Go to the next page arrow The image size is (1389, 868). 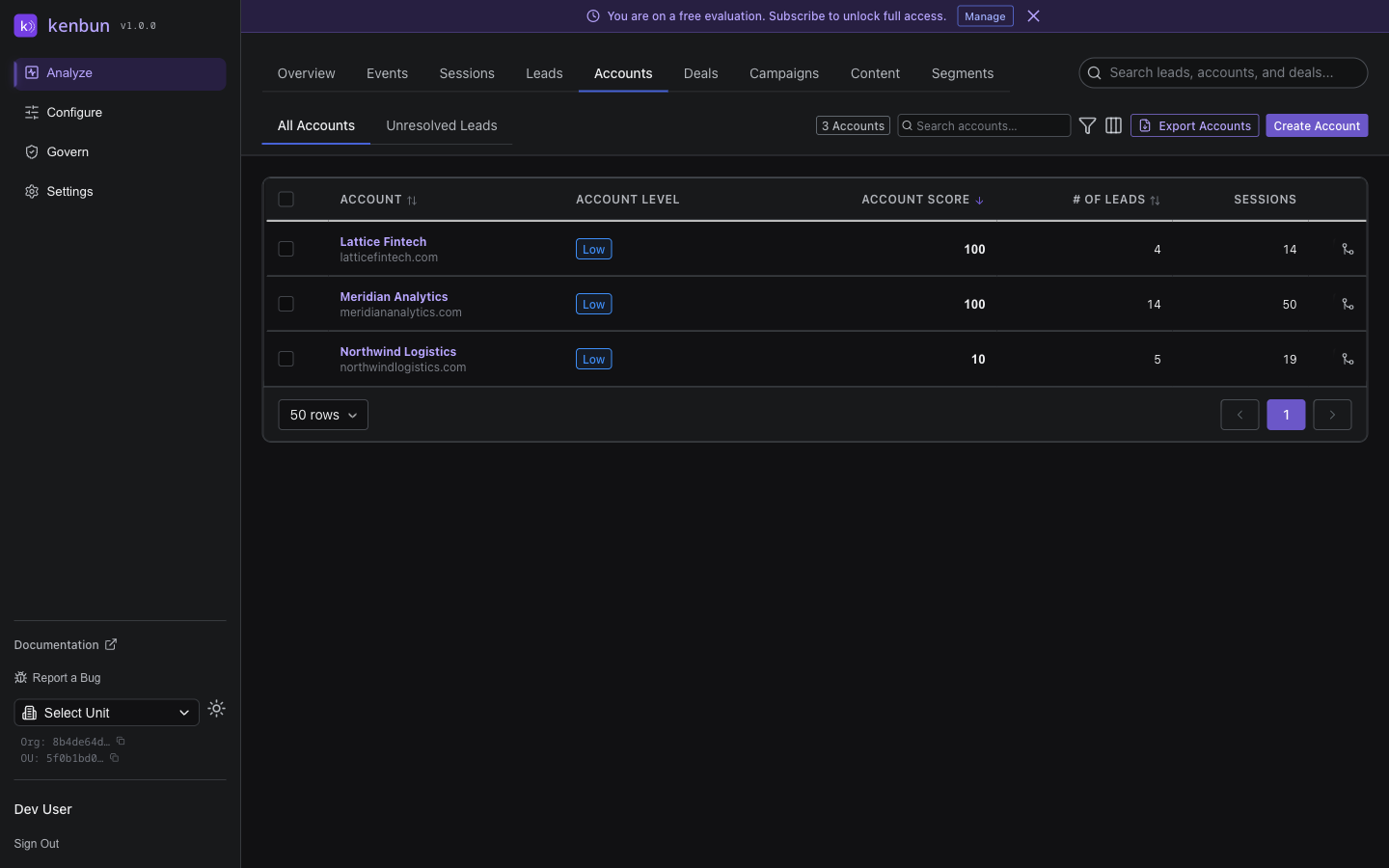1332,415
